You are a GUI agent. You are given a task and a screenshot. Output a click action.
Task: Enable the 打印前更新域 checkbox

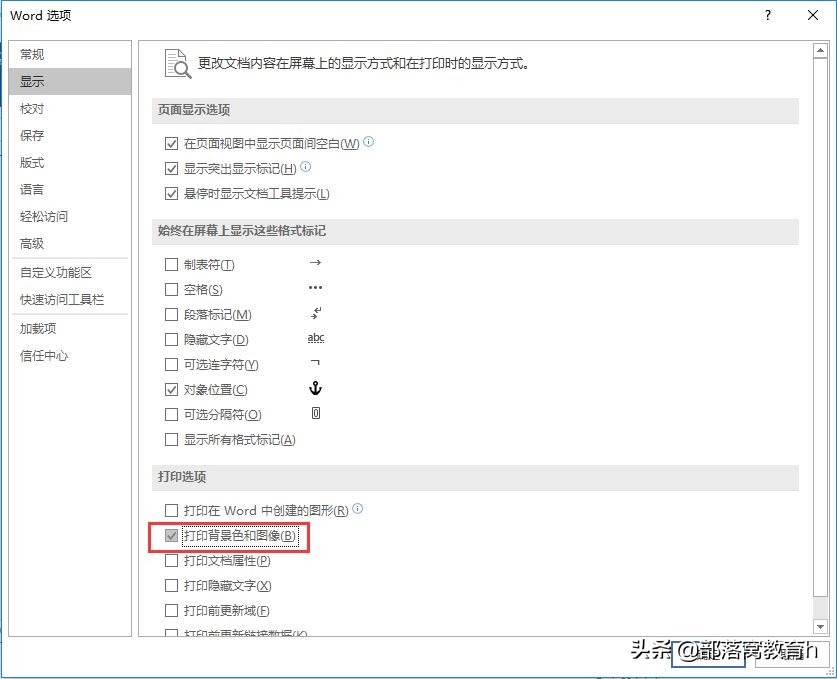tap(171, 610)
